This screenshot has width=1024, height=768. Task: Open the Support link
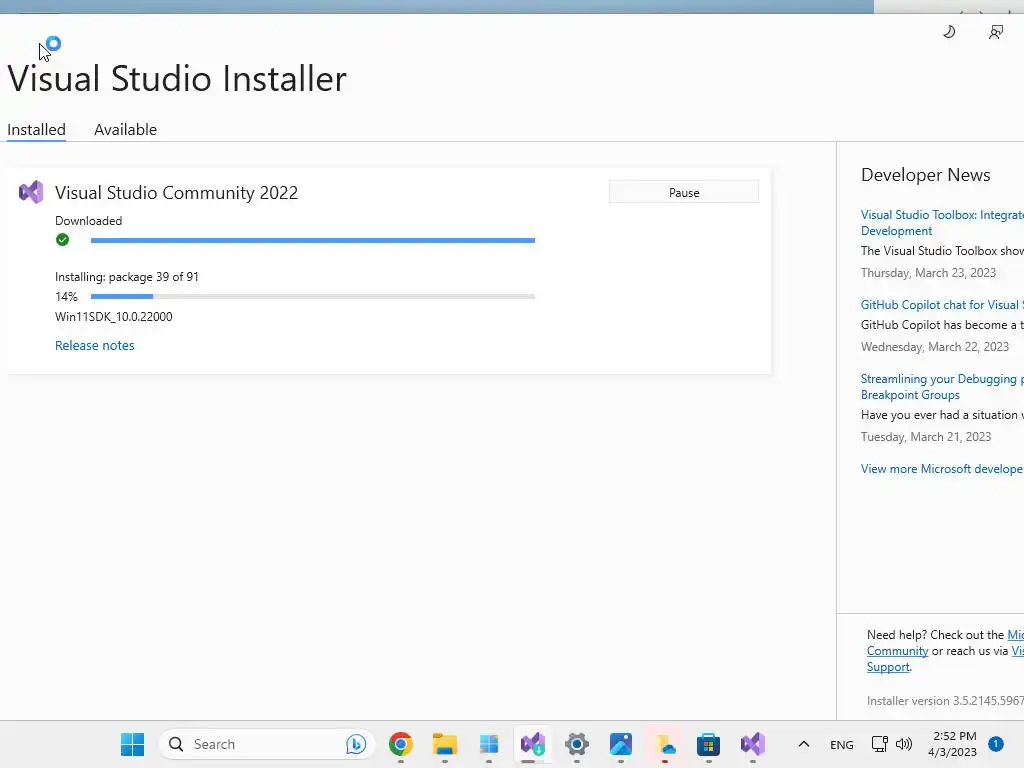tap(888, 667)
